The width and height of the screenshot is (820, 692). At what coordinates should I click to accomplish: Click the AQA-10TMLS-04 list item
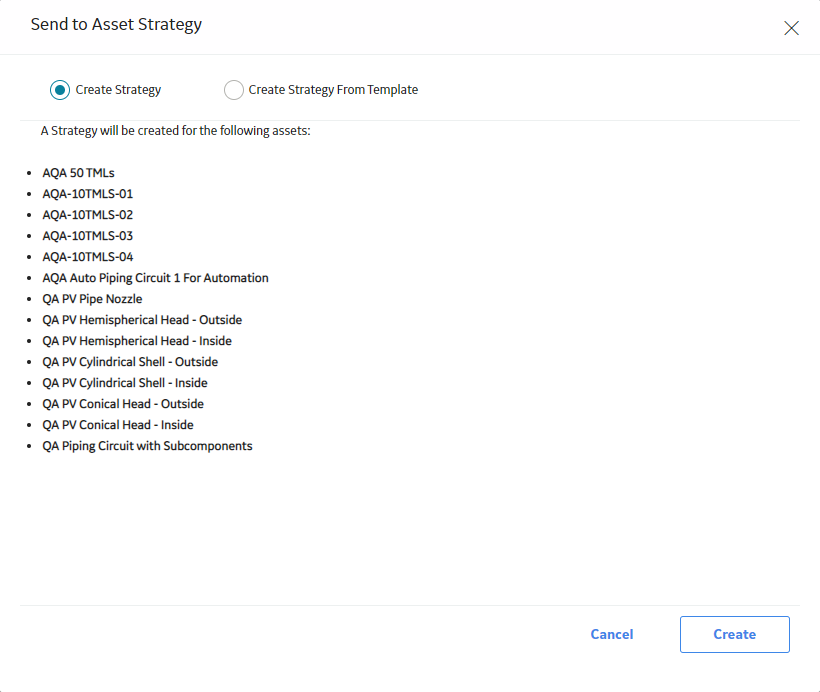pyautogui.click(x=88, y=257)
